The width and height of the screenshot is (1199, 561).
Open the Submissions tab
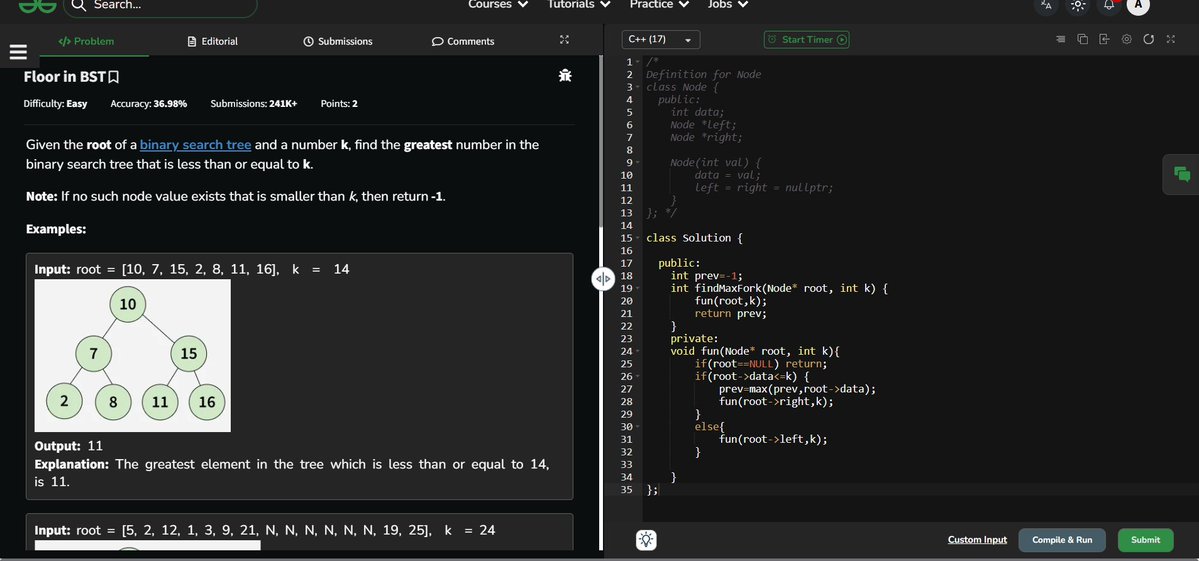click(x=338, y=41)
